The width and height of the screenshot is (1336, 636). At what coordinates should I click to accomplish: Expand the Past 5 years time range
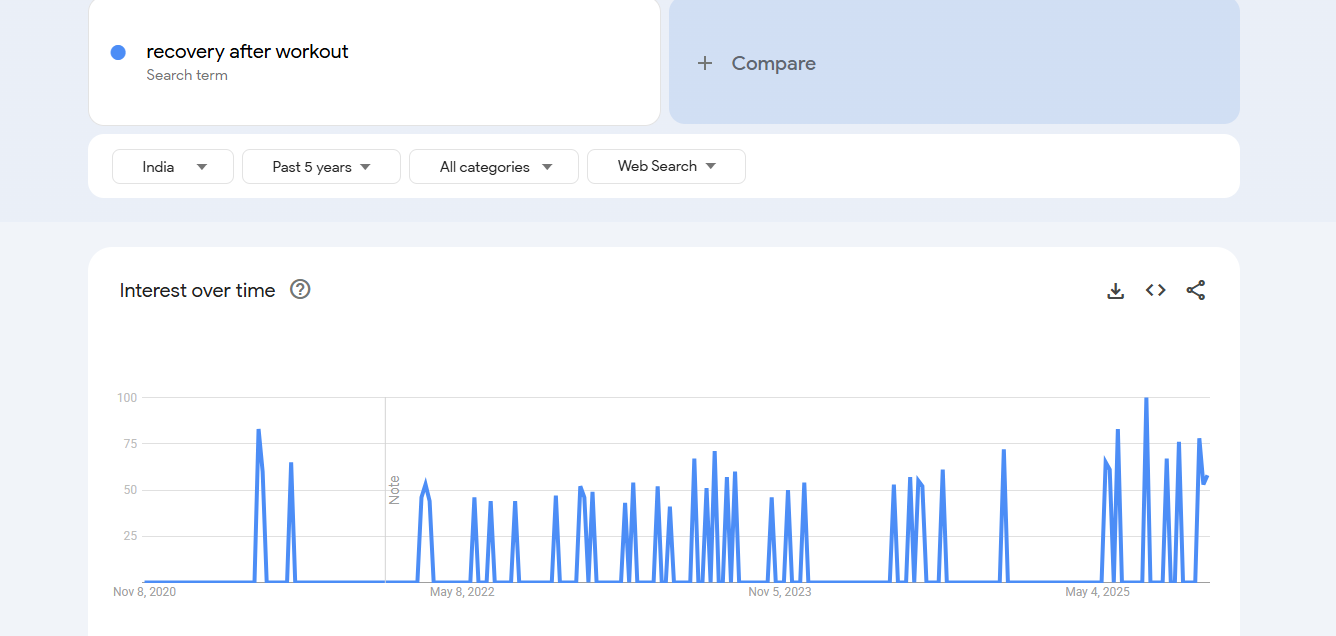[321, 167]
